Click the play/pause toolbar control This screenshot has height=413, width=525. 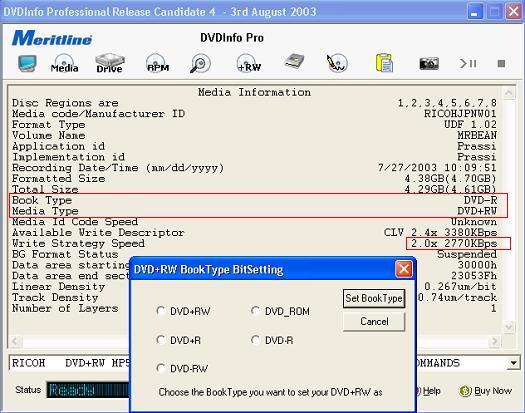click(x=468, y=63)
